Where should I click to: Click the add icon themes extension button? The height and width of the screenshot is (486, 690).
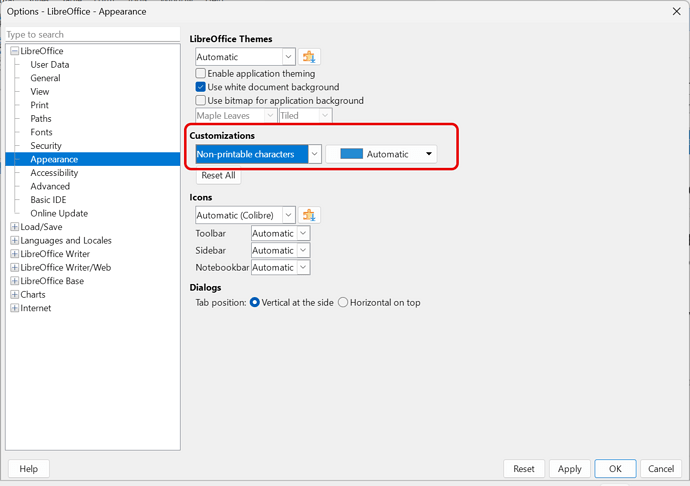(309, 215)
